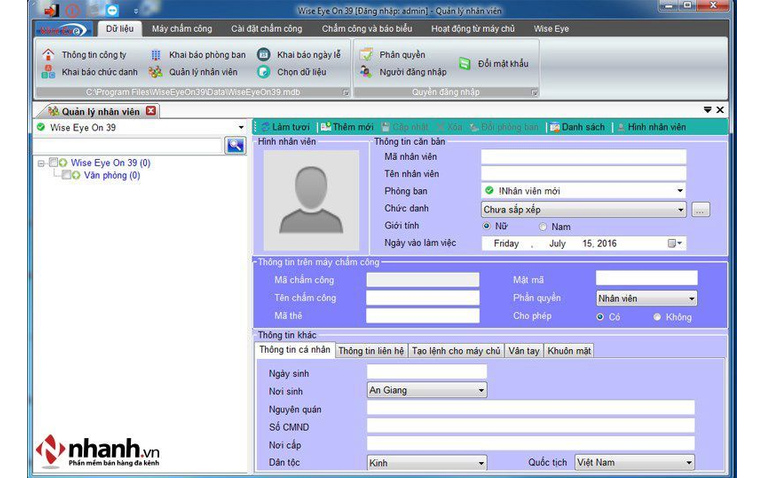Click Khai báo chức danh icon
Viewport: 765px width, 478px height.
click(x=48, y=72)
